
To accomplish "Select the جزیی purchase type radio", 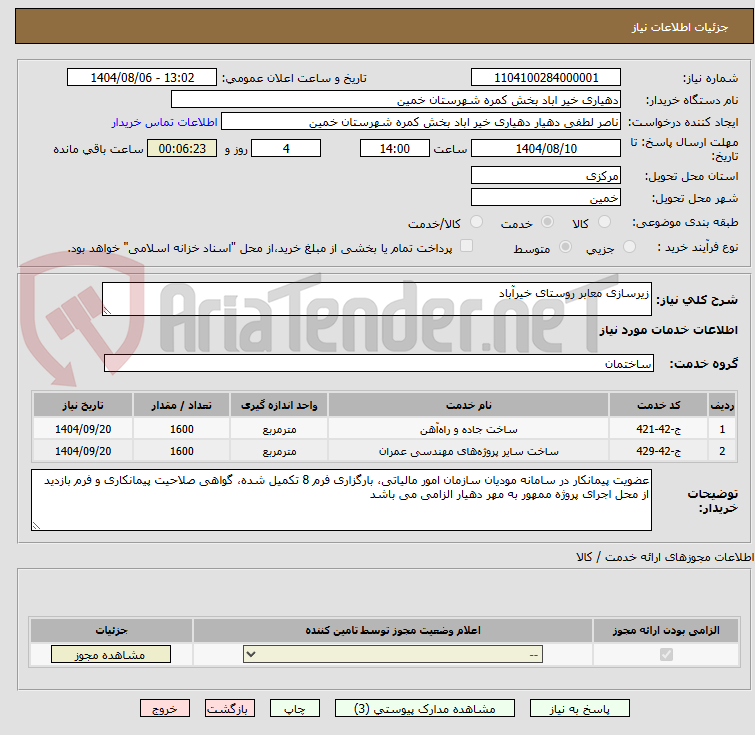I will [629, 247].
